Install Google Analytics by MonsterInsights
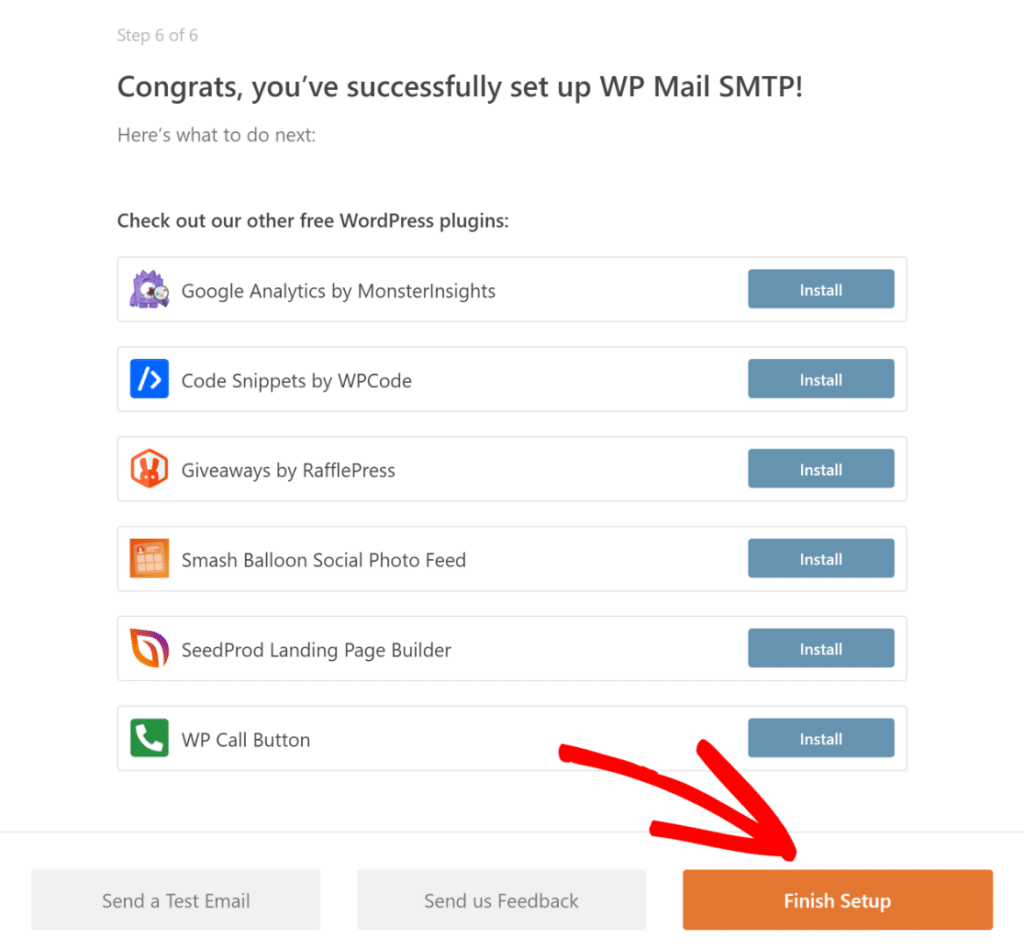This screenshot has width=1024, height=950. pyautogui.click(x=820, y=289)
